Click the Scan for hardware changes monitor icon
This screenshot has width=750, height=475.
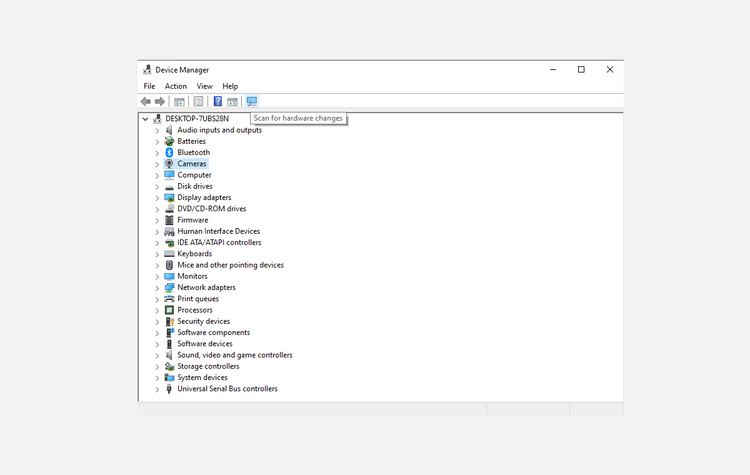point(252,101)
